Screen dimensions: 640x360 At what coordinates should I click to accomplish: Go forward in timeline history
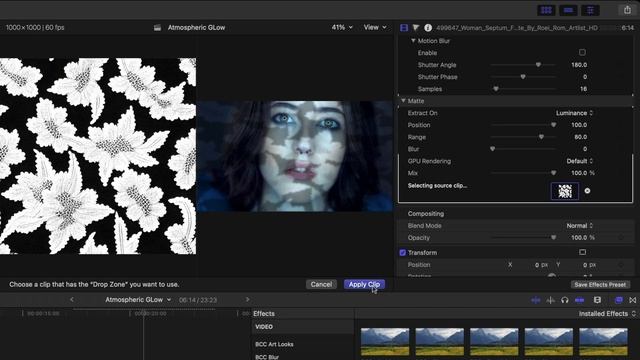coord(247,300)
